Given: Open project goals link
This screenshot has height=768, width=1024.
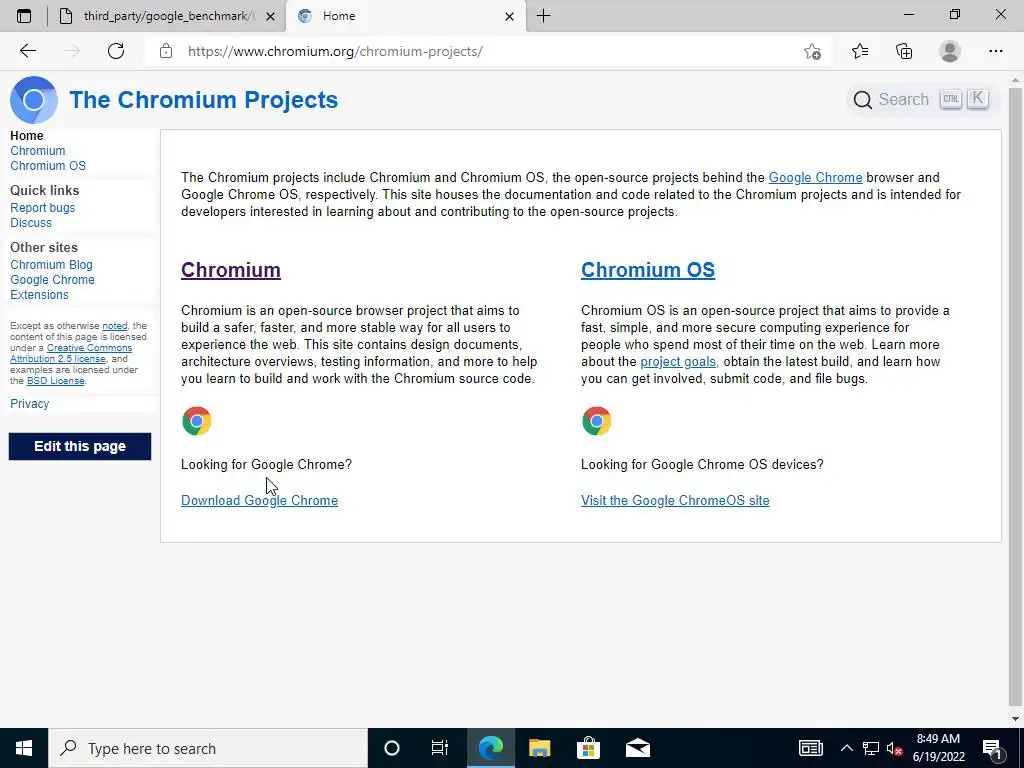Looking at the screenshot, I should (x=678, y=361).
